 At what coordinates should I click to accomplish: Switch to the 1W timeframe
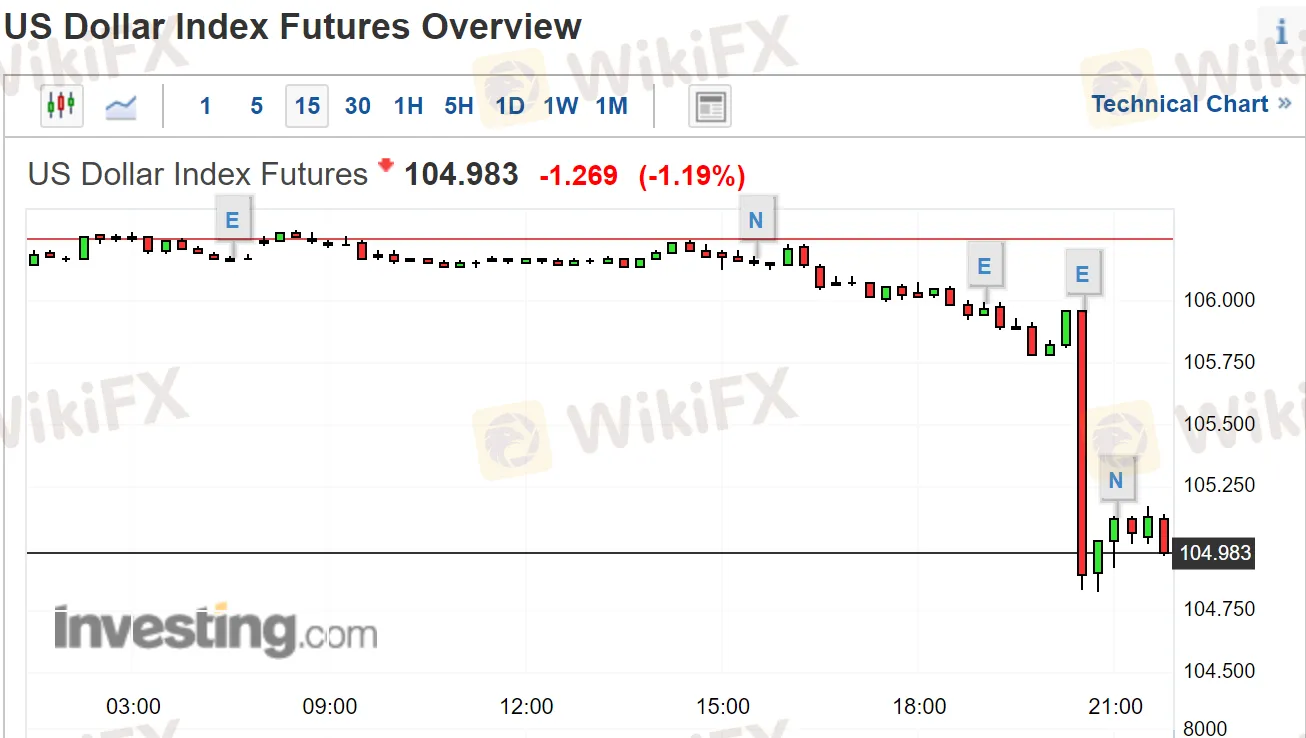[561, 106]
